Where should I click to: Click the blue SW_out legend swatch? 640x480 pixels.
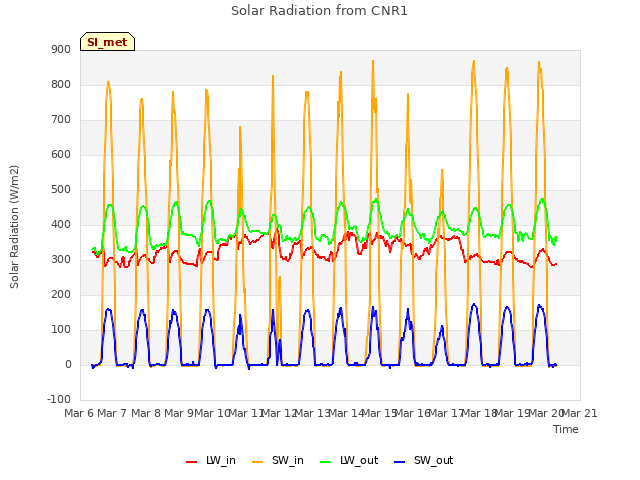pyautogui.click(x=400, y=462)
